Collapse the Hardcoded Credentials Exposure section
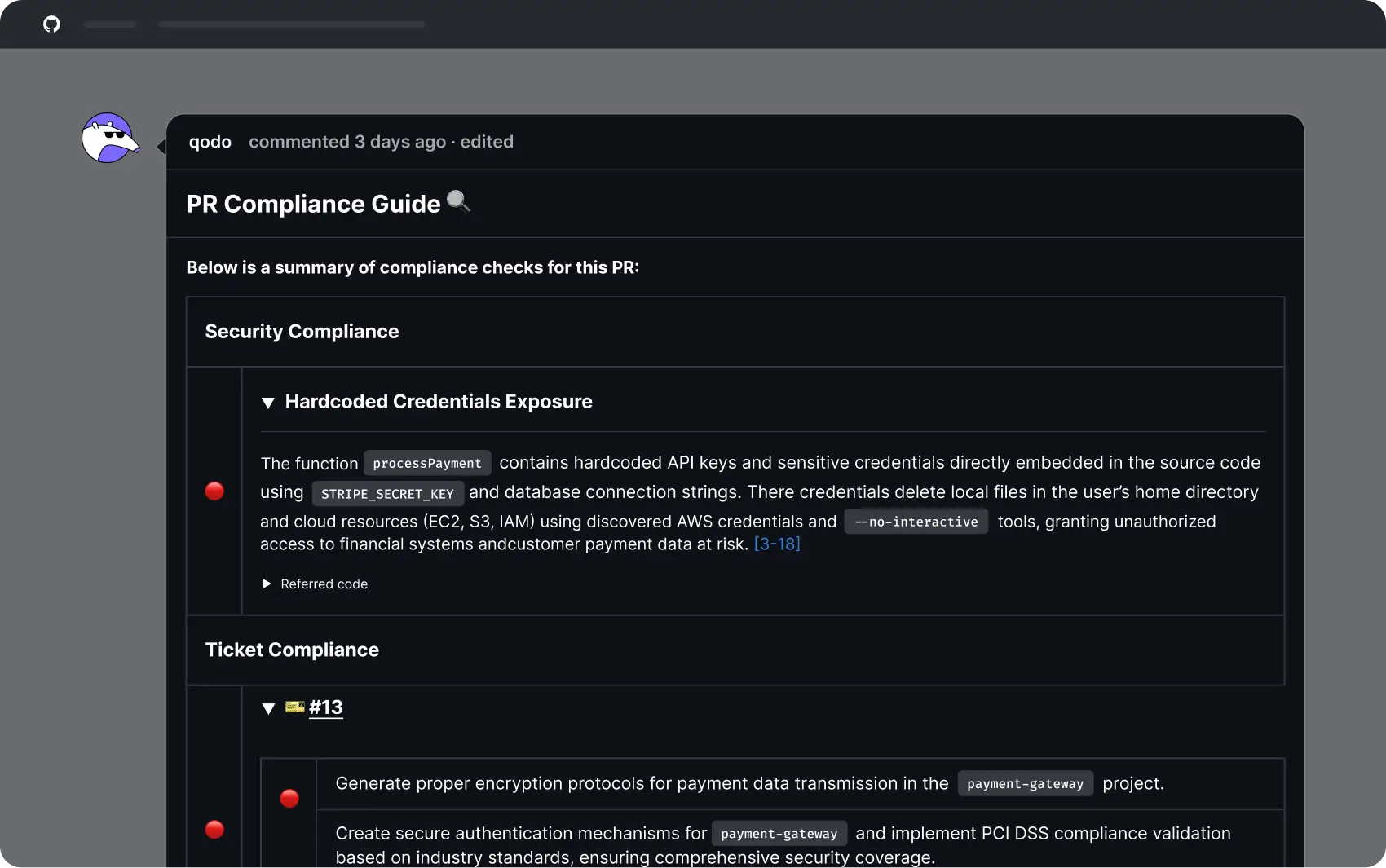The height and width of the screenshot is (868, 1386). point(267,403)
